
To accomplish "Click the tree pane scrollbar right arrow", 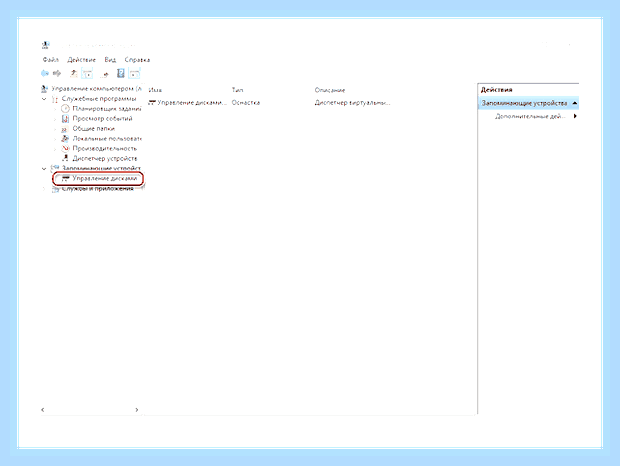I will point(137,410).
